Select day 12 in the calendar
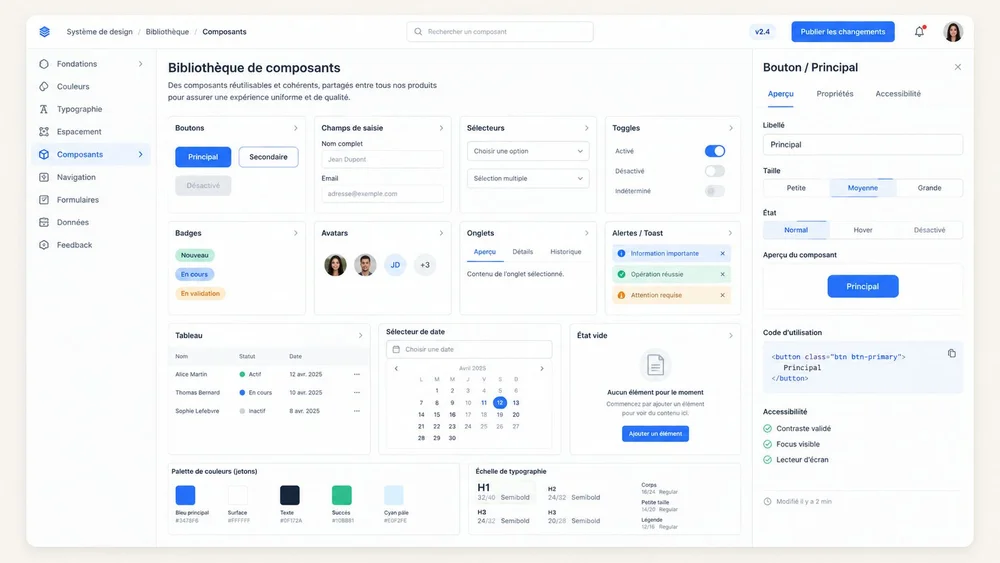1000x563 pixels. point(500,402)
